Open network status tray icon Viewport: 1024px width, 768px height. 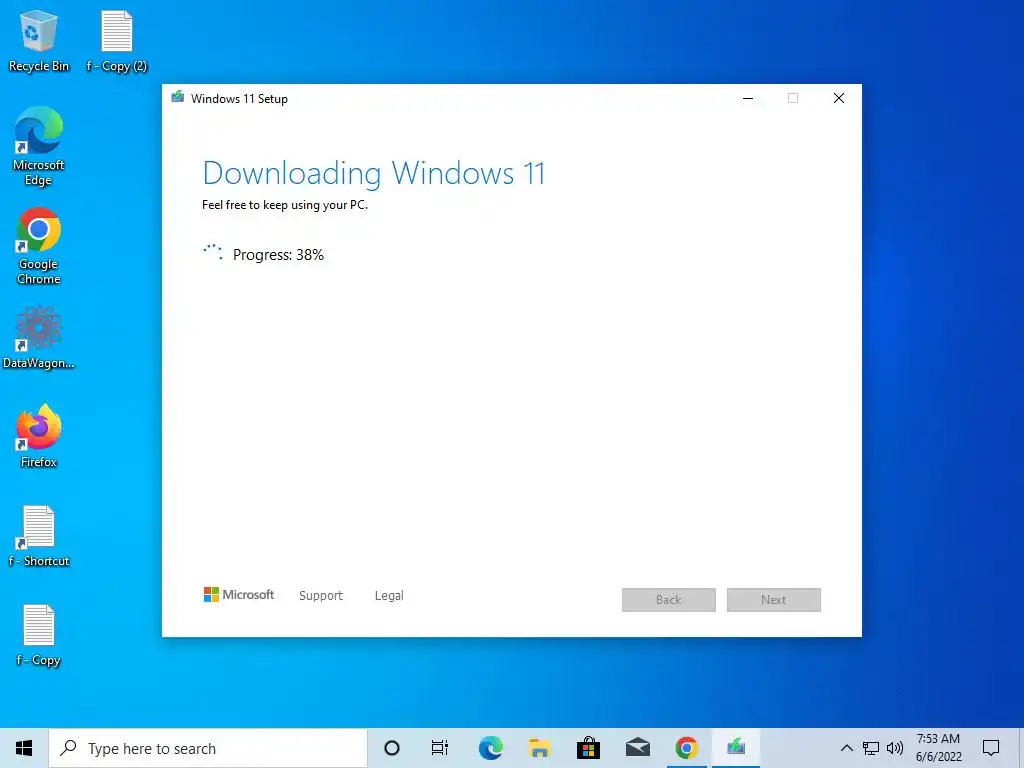click(x=871, y=748)
